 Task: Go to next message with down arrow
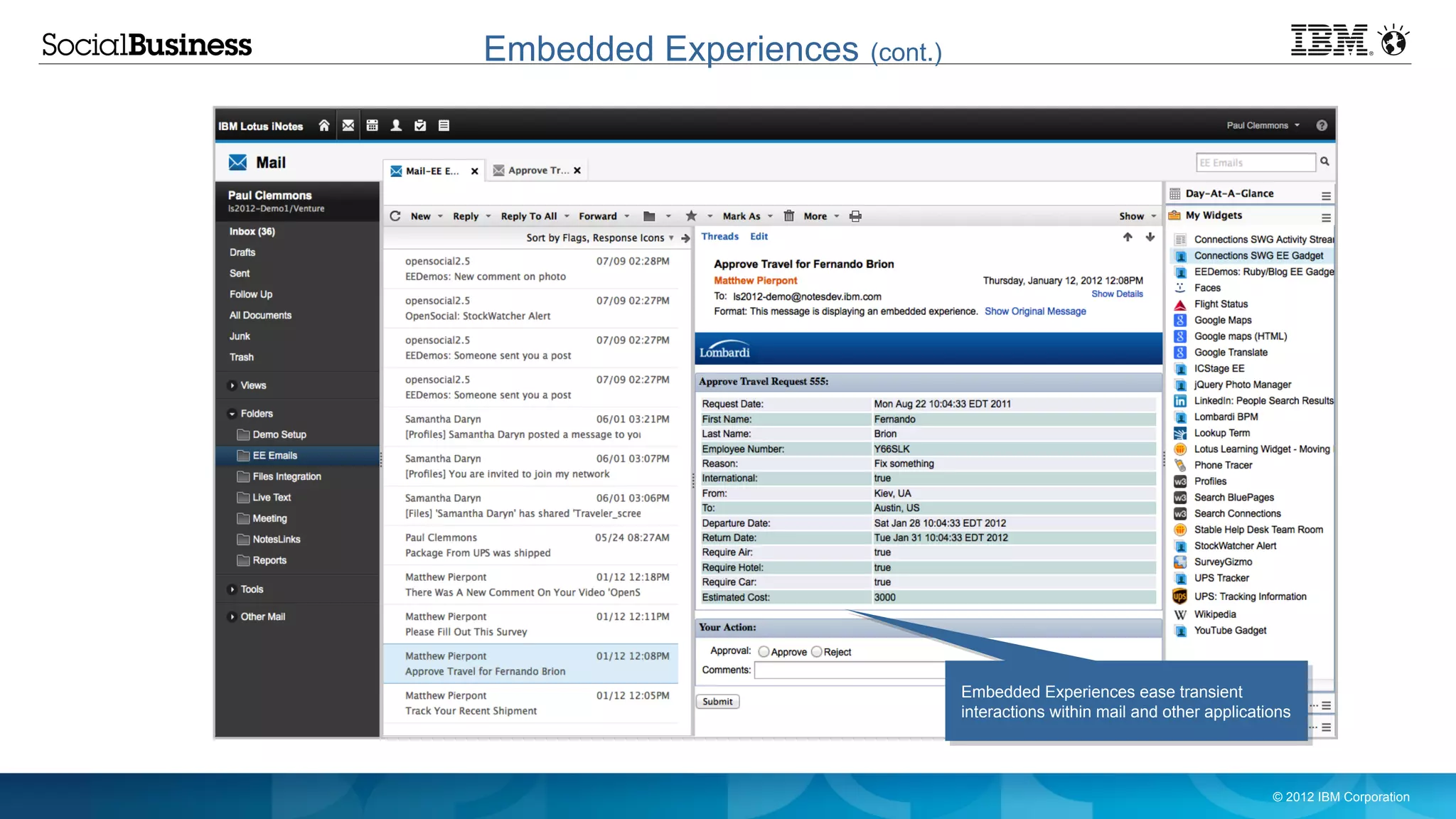click(1150, 237)
